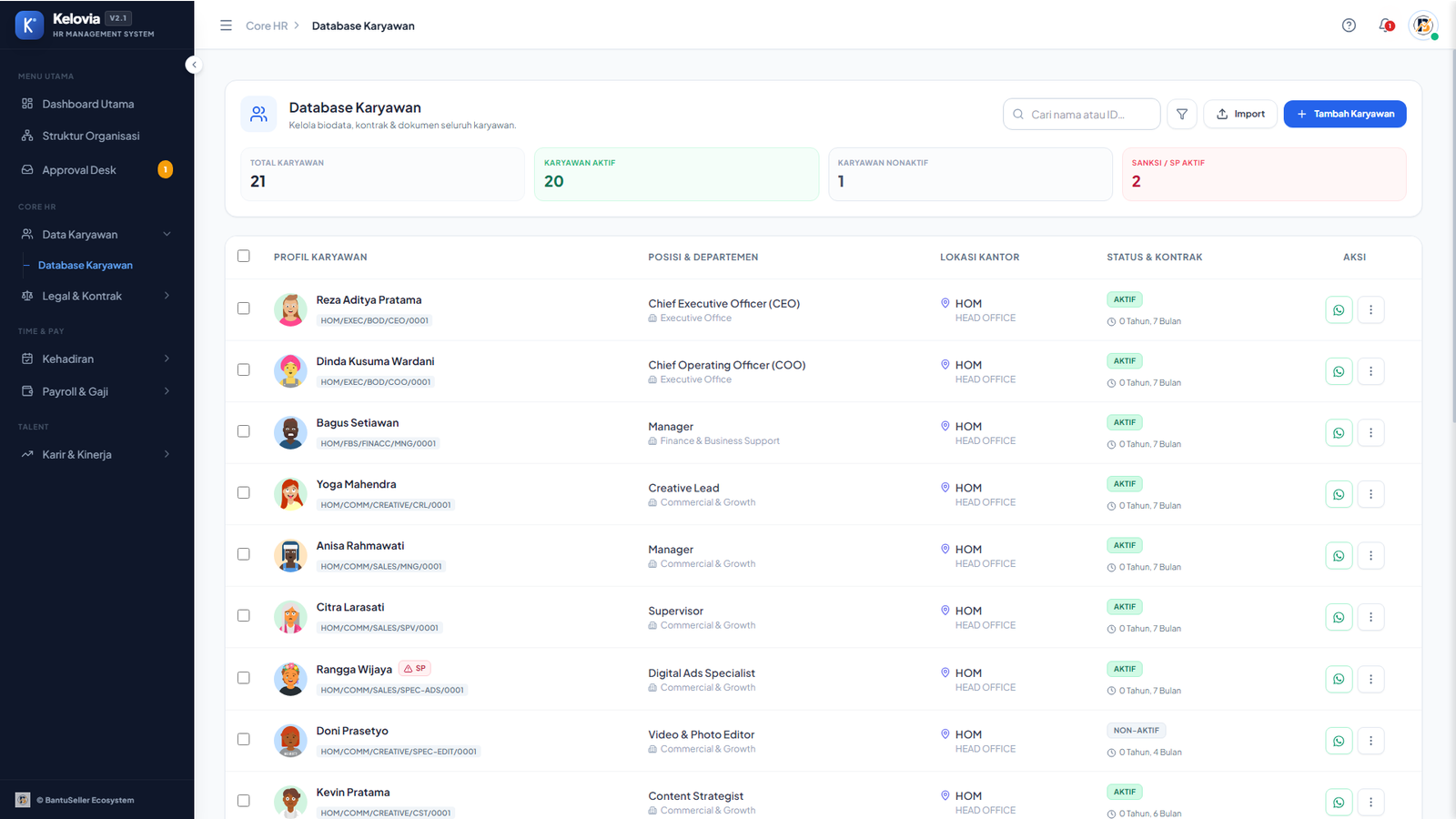The height and width of the screenshot is (819, 1456).
Task: Click WhatsApp icon for Dinda Kusuma Wardani
Action: (x=1339, y=371)
